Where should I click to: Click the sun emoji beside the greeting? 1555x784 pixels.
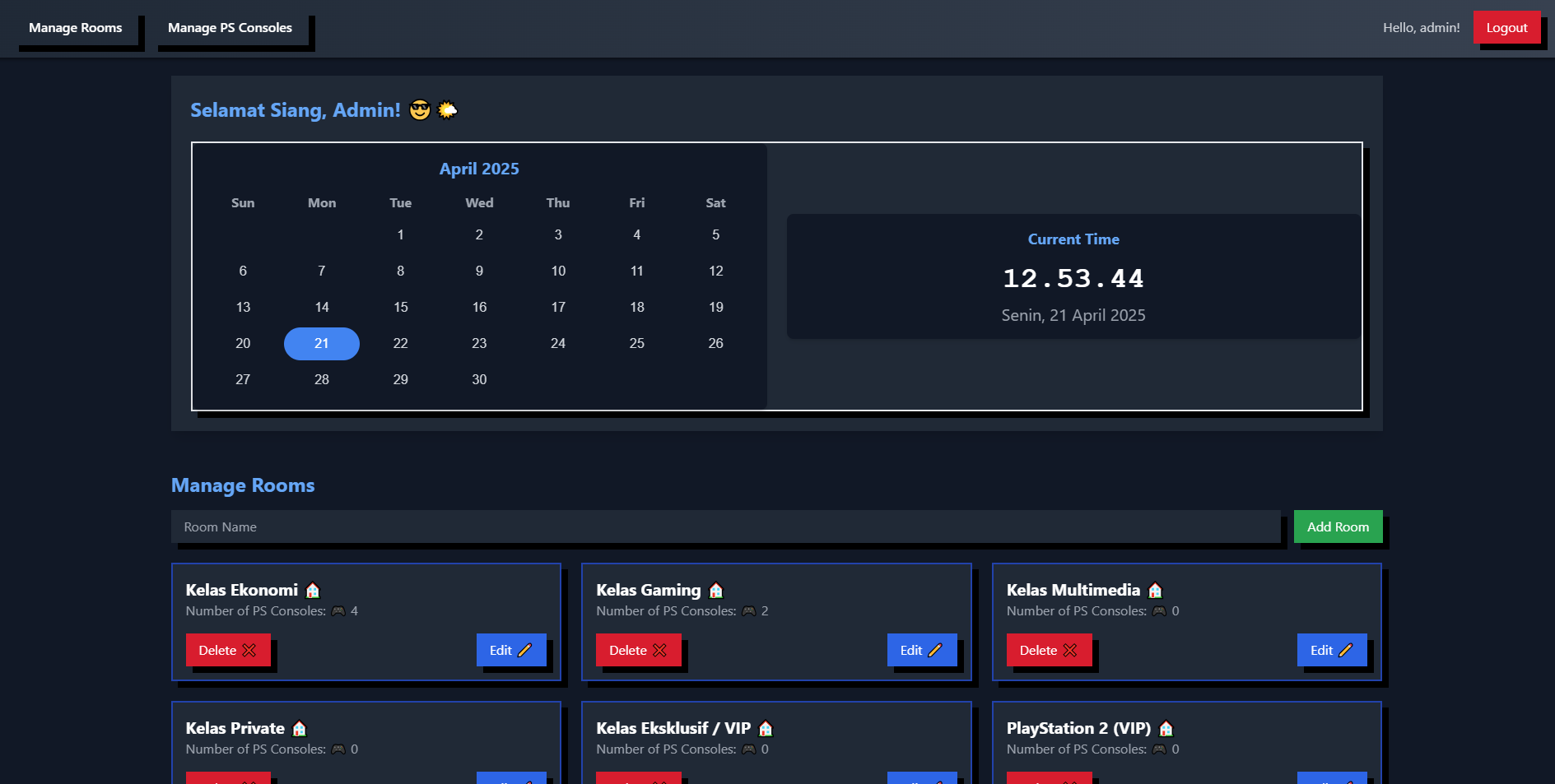[447, 110]
